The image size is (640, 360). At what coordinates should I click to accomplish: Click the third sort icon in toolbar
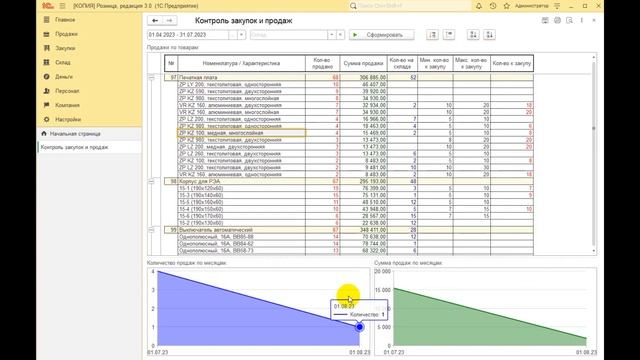pos(473,35)
